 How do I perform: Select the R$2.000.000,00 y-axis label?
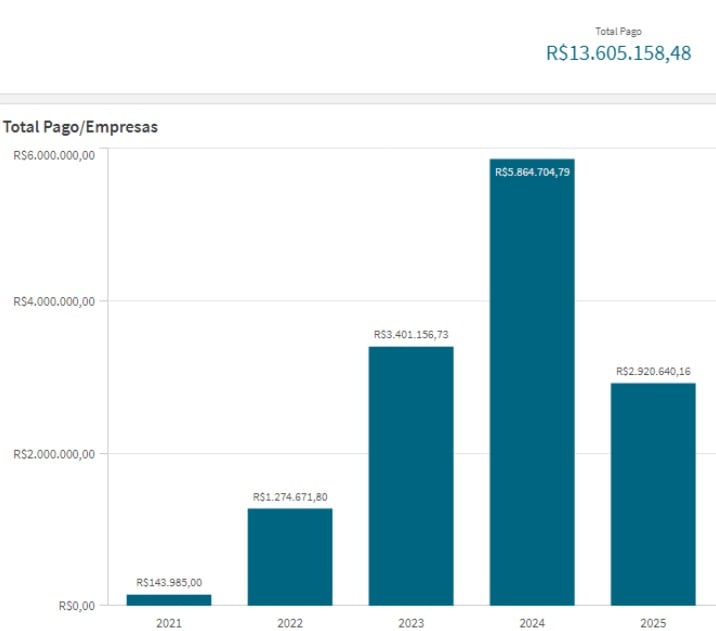[x=54, y=454]
